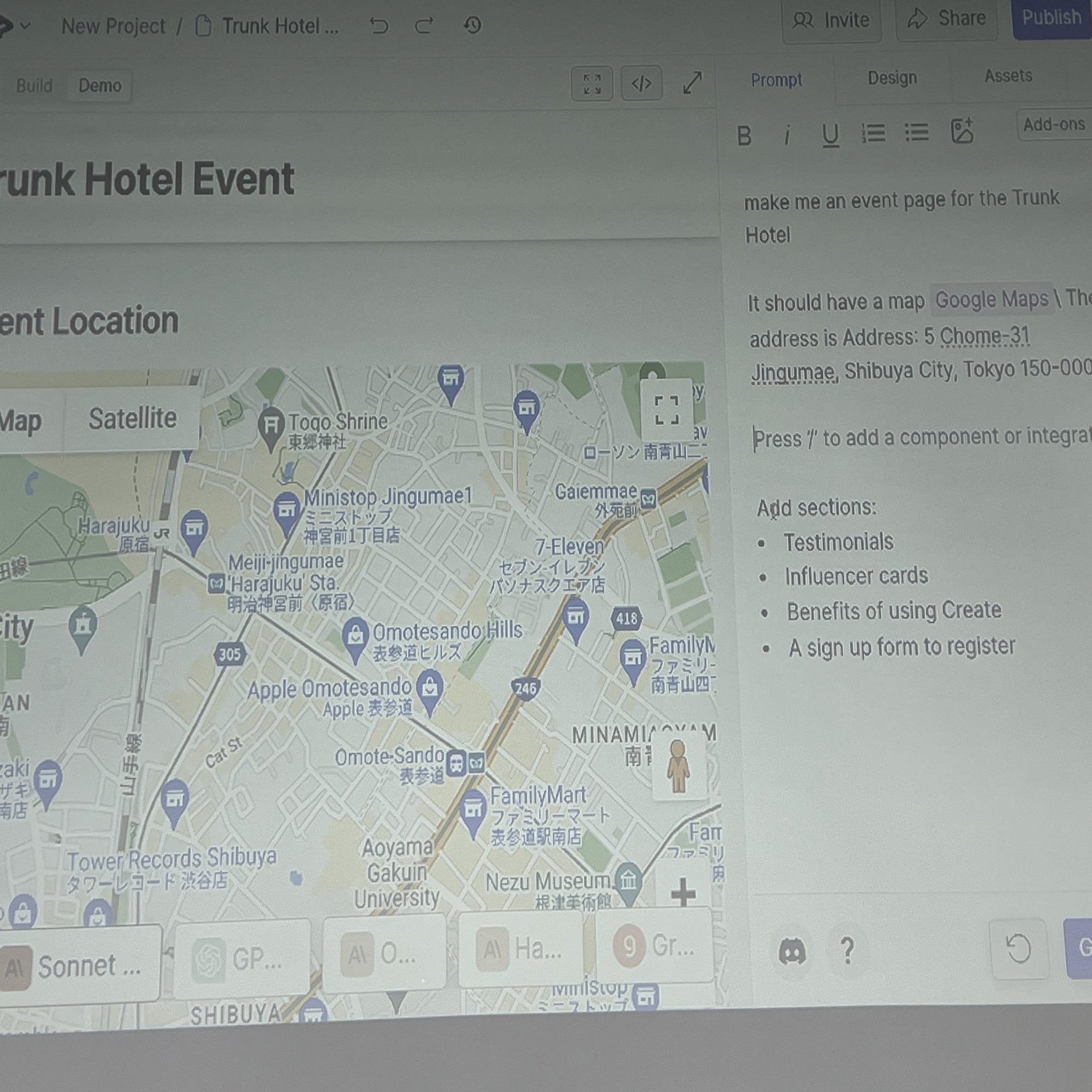This screenshot has width=1092, height=1092.
Task: Click route 305 road badge
Action: click(x=229, y=655)
